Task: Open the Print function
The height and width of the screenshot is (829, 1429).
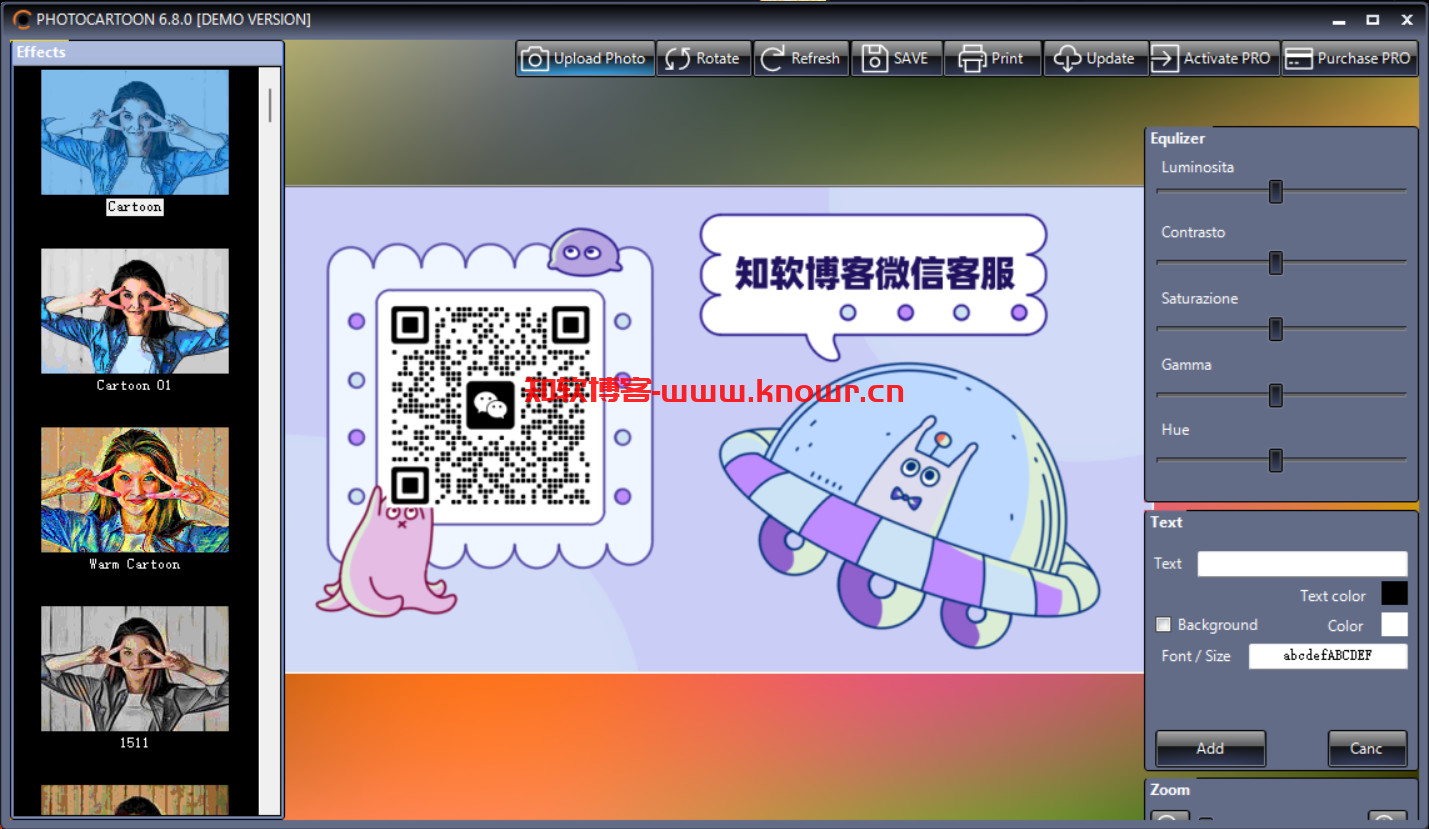Action: click(992, 58)
